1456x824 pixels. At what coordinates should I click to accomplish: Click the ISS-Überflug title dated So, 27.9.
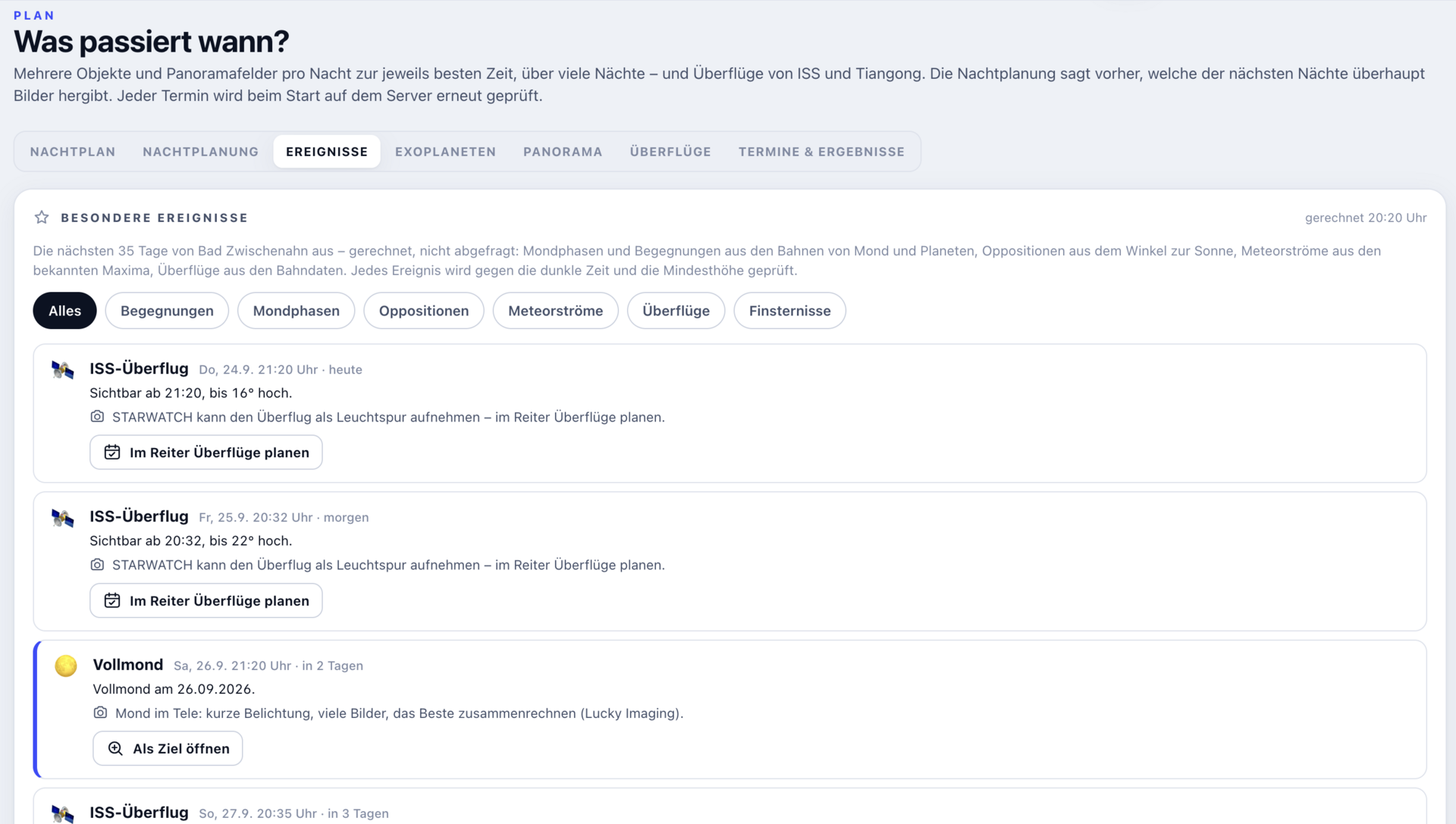[x=139, y=813]
